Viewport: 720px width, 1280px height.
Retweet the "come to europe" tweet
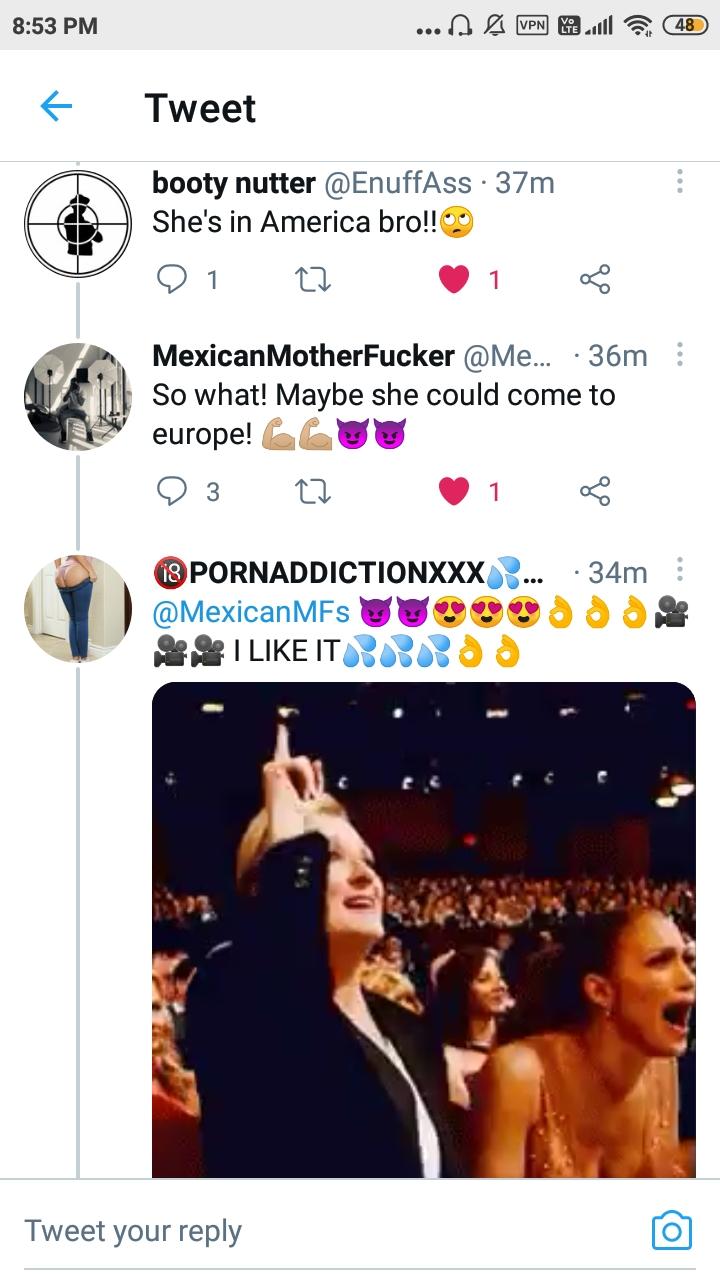coord(314,491)
